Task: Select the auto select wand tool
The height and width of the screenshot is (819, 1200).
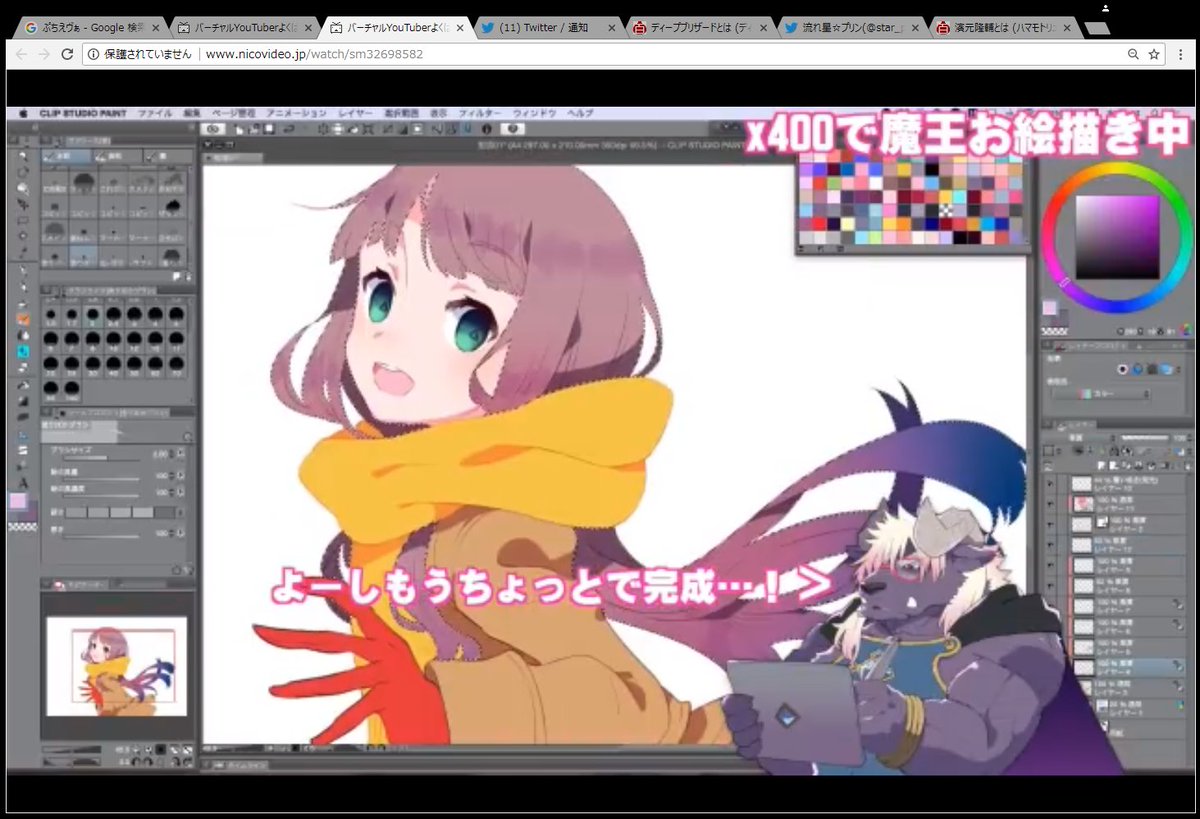Action: tap(22, 236)
